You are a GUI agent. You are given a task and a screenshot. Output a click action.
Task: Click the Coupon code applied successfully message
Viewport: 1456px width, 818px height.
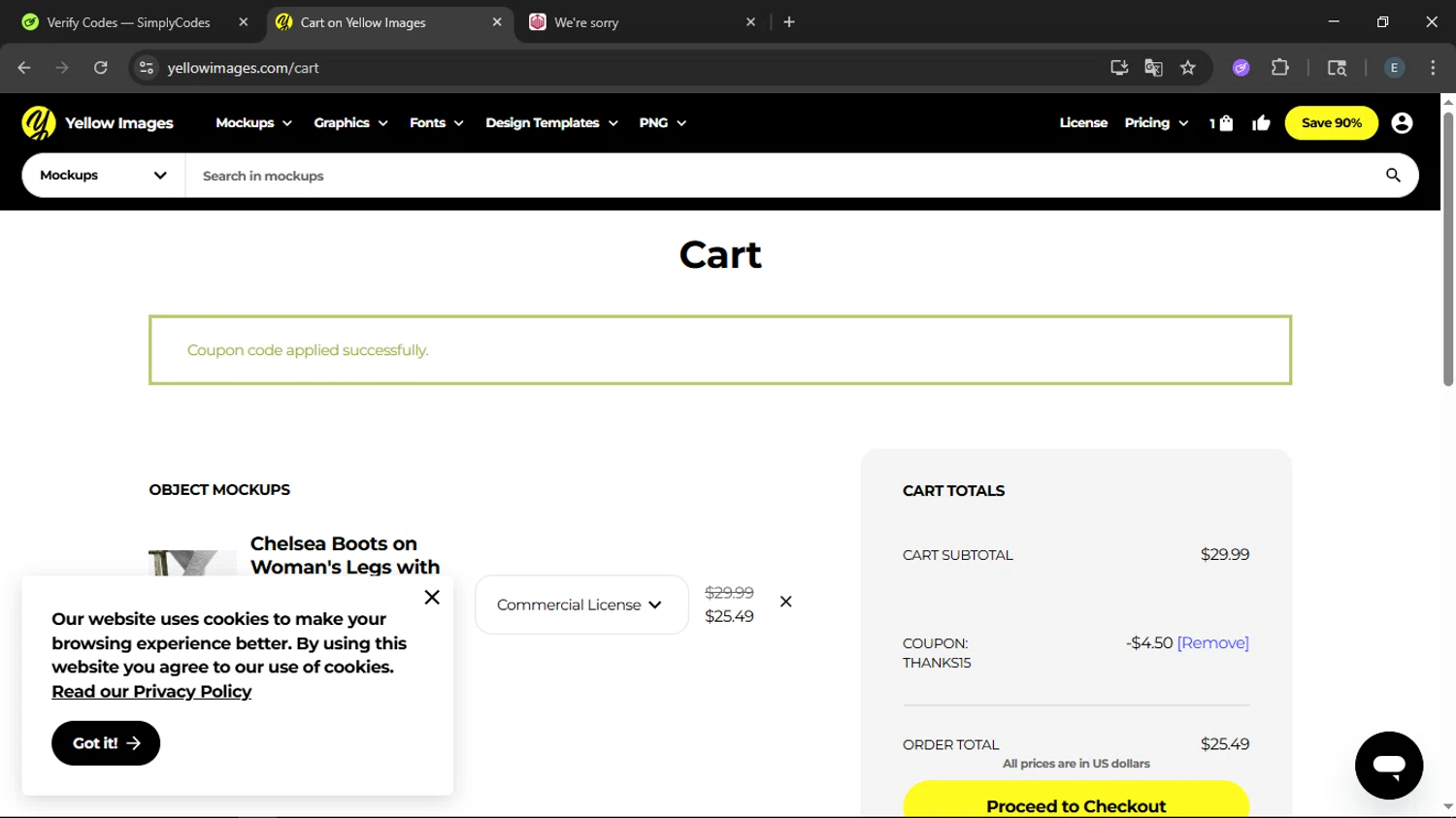coord(308,350)
